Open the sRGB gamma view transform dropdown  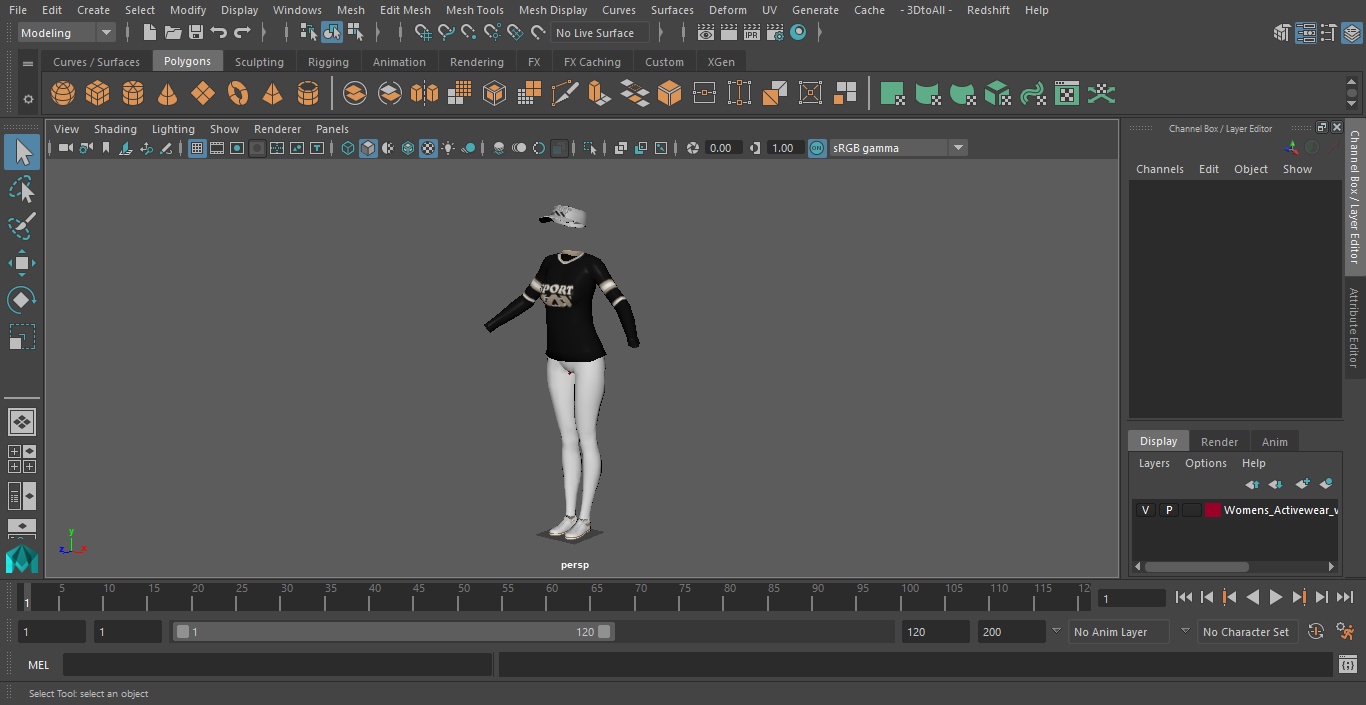[898, 148]
